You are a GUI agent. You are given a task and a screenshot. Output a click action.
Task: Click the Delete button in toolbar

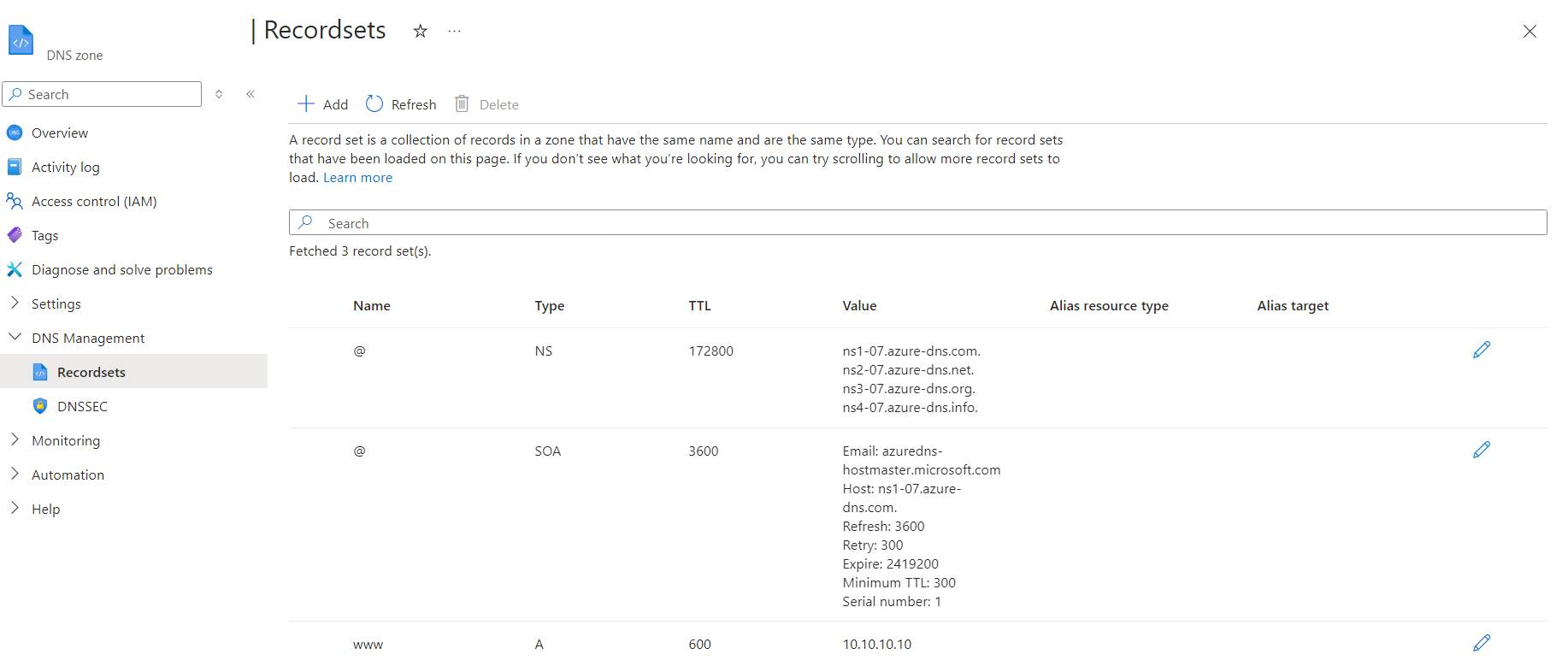click(x=486, y=104)
